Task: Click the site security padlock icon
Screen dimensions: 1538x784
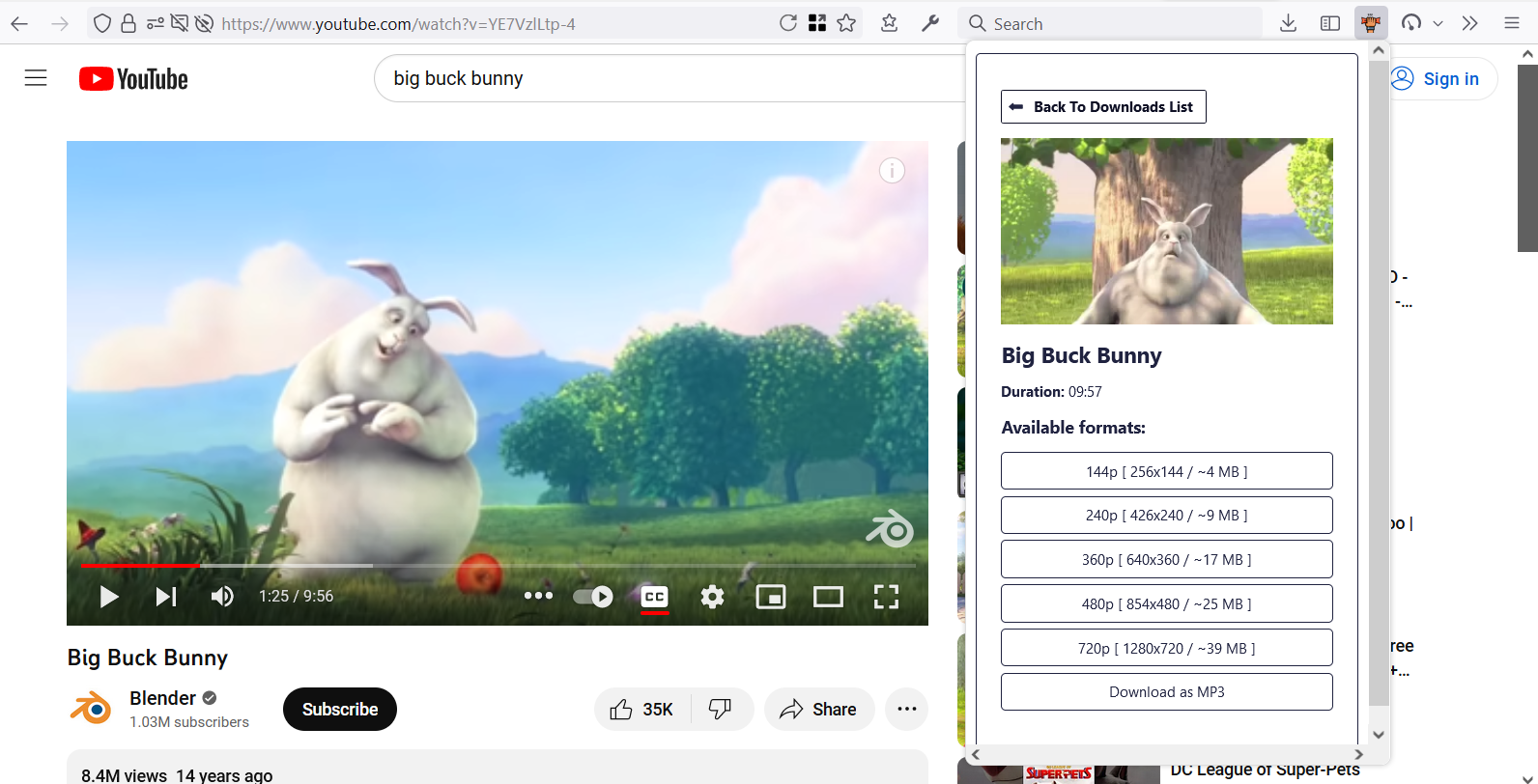Action: [128, 23]
